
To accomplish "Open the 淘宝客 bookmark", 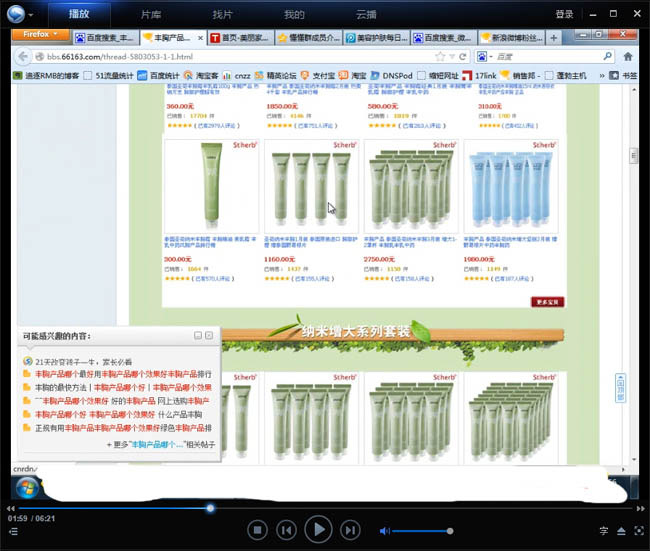I will click(201, 75).
